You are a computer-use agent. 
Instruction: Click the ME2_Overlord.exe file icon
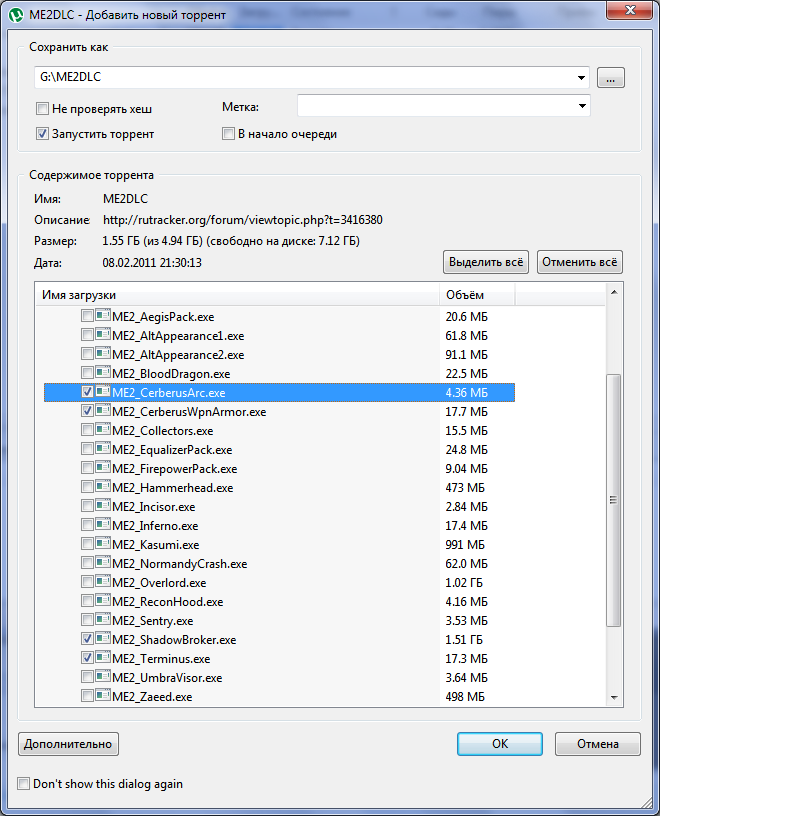[x=103, y=582]
